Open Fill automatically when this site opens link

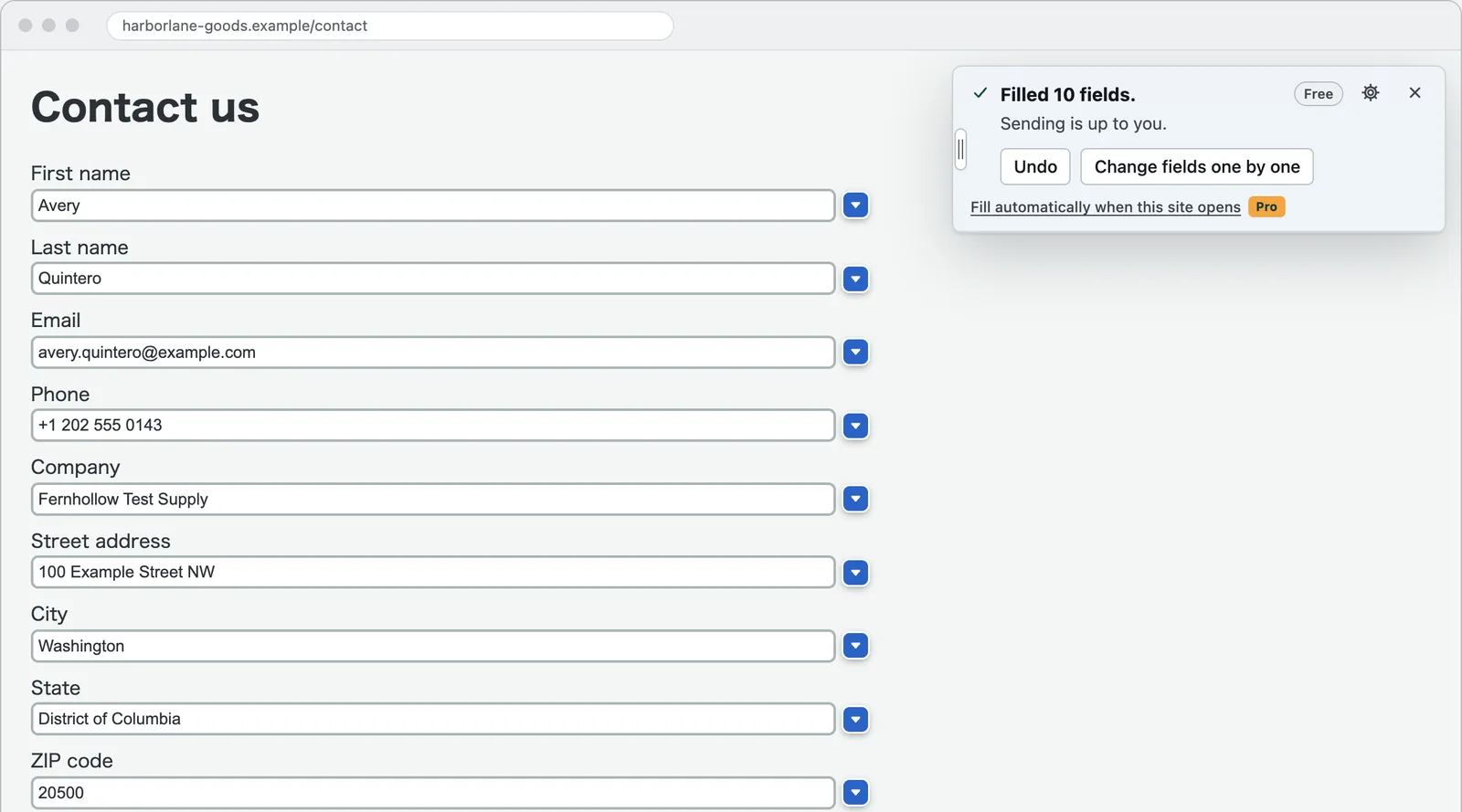pos(1106,207)
